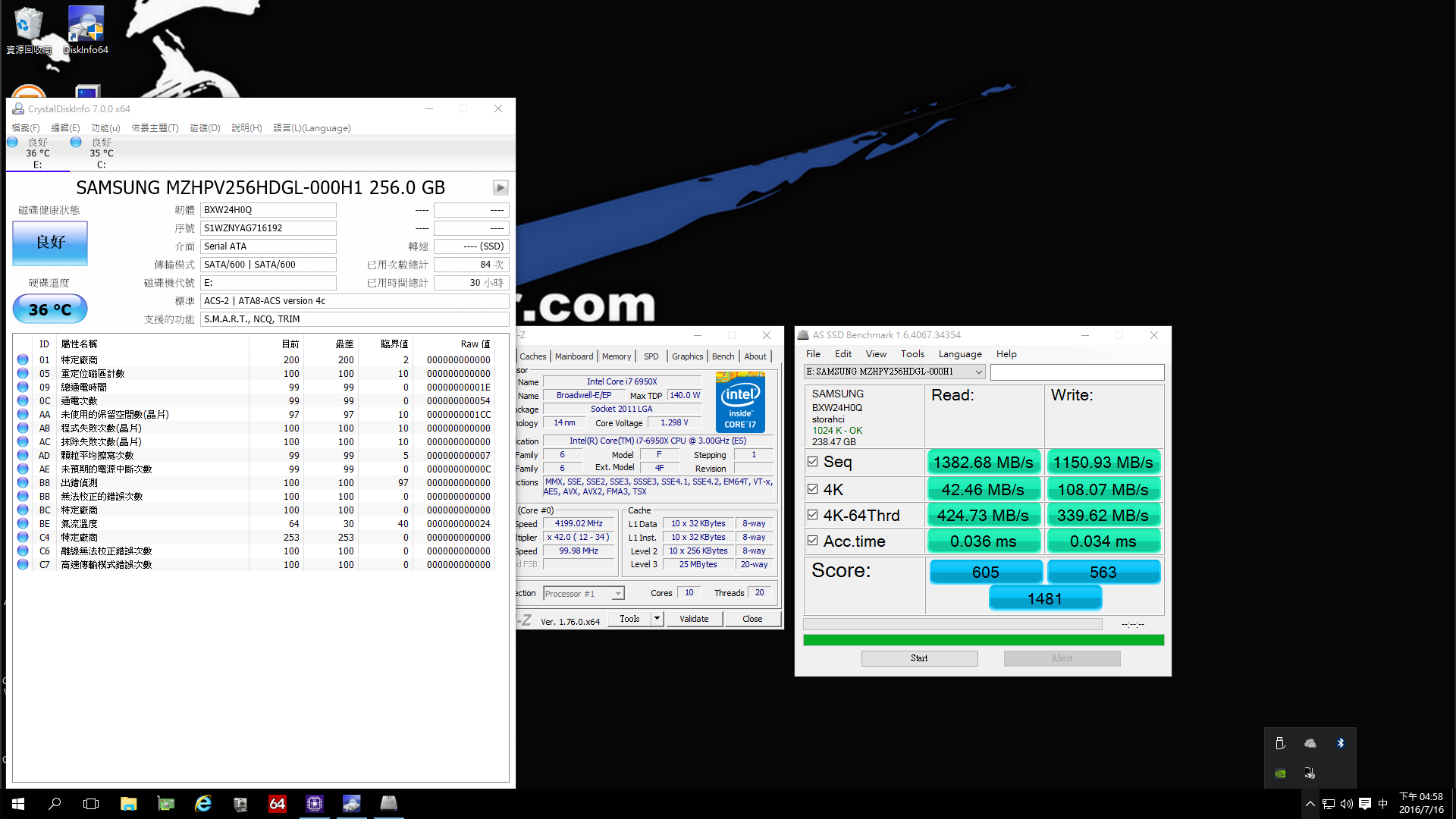Click the 中 input method indicator

click(x=1382, y=804)
